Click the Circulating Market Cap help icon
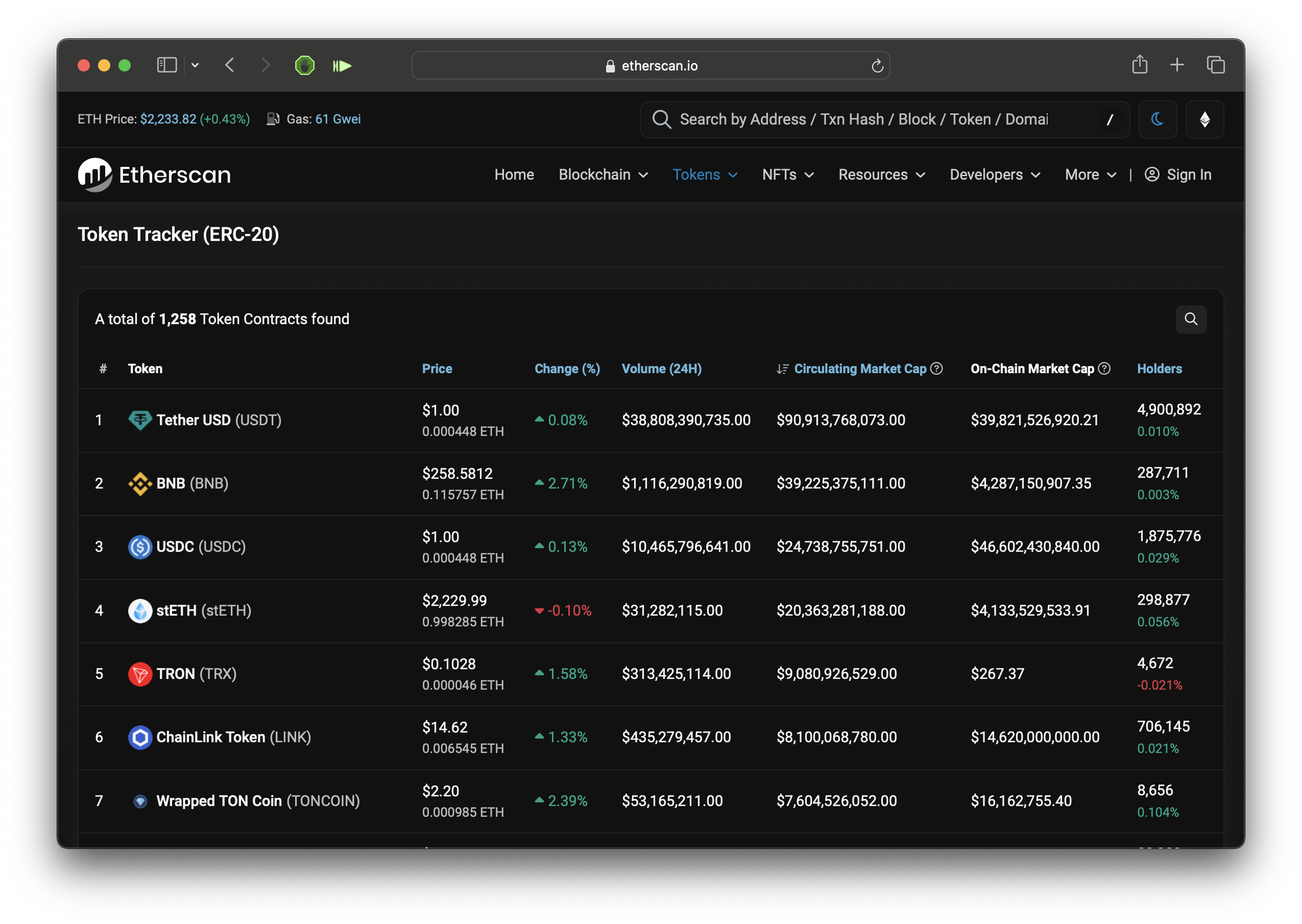 click(x=936, y=369)
